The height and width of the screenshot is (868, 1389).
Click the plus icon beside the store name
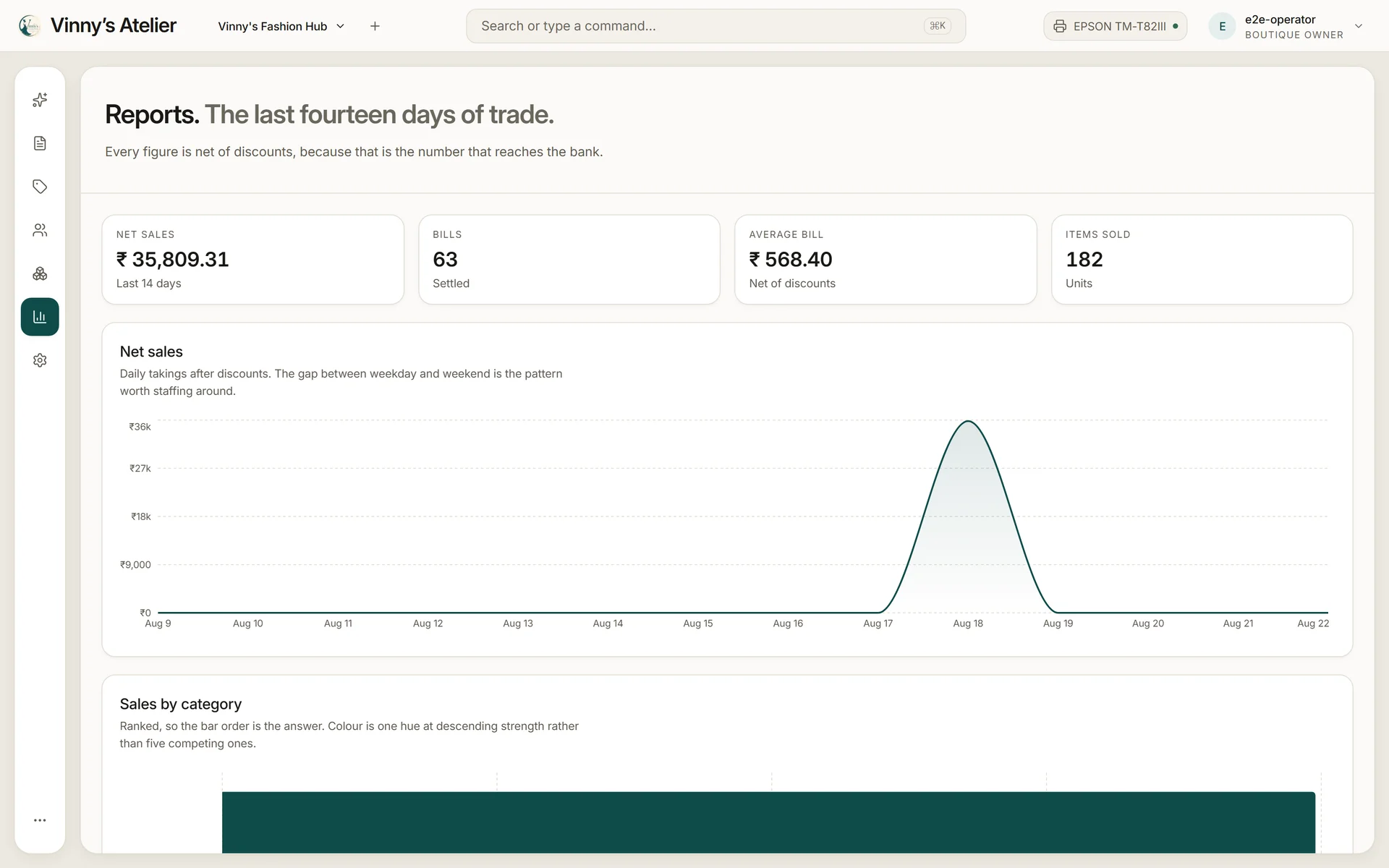point(375,26)
